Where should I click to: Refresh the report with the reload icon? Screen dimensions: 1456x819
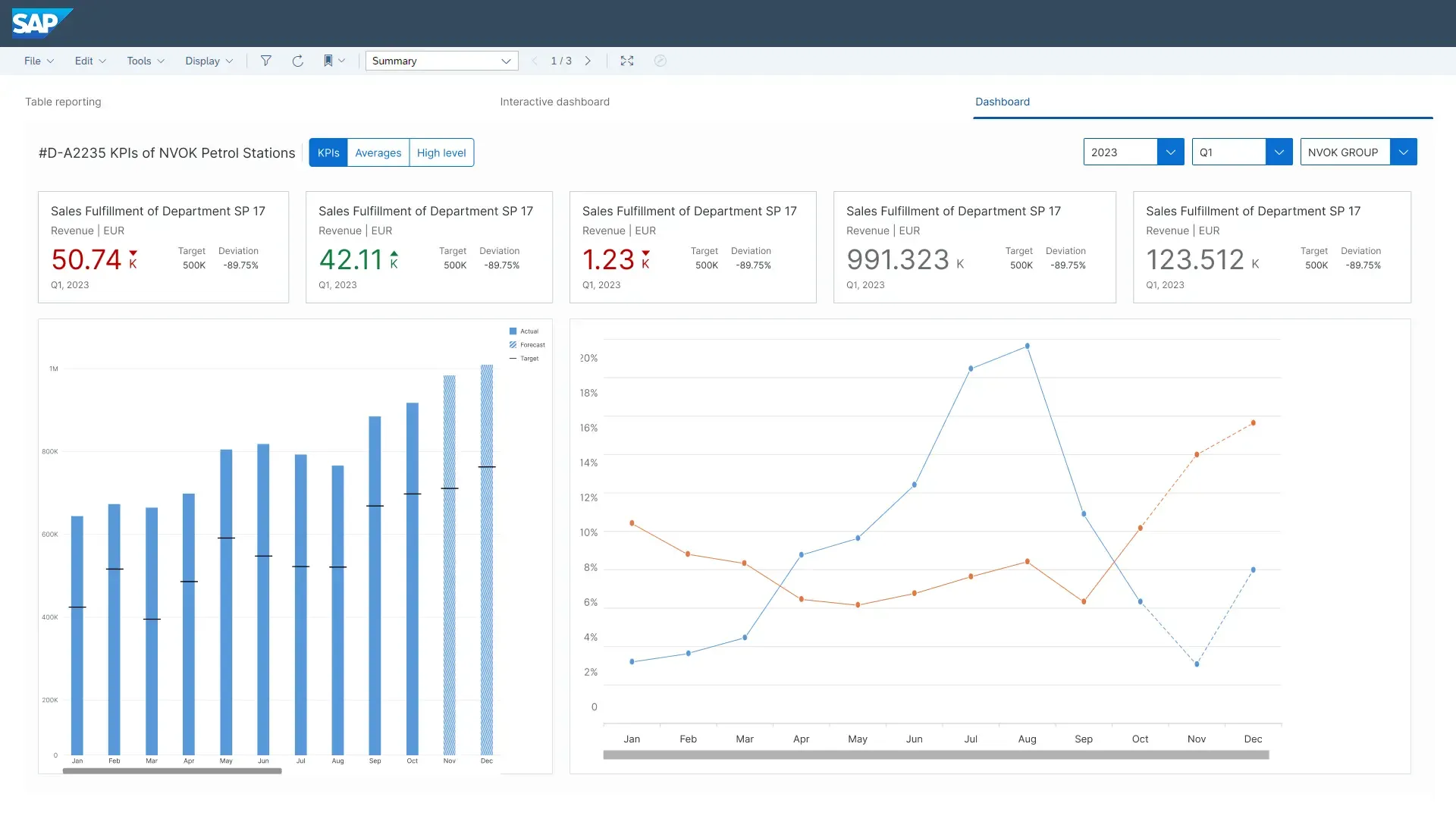click(x=298, y=61)
